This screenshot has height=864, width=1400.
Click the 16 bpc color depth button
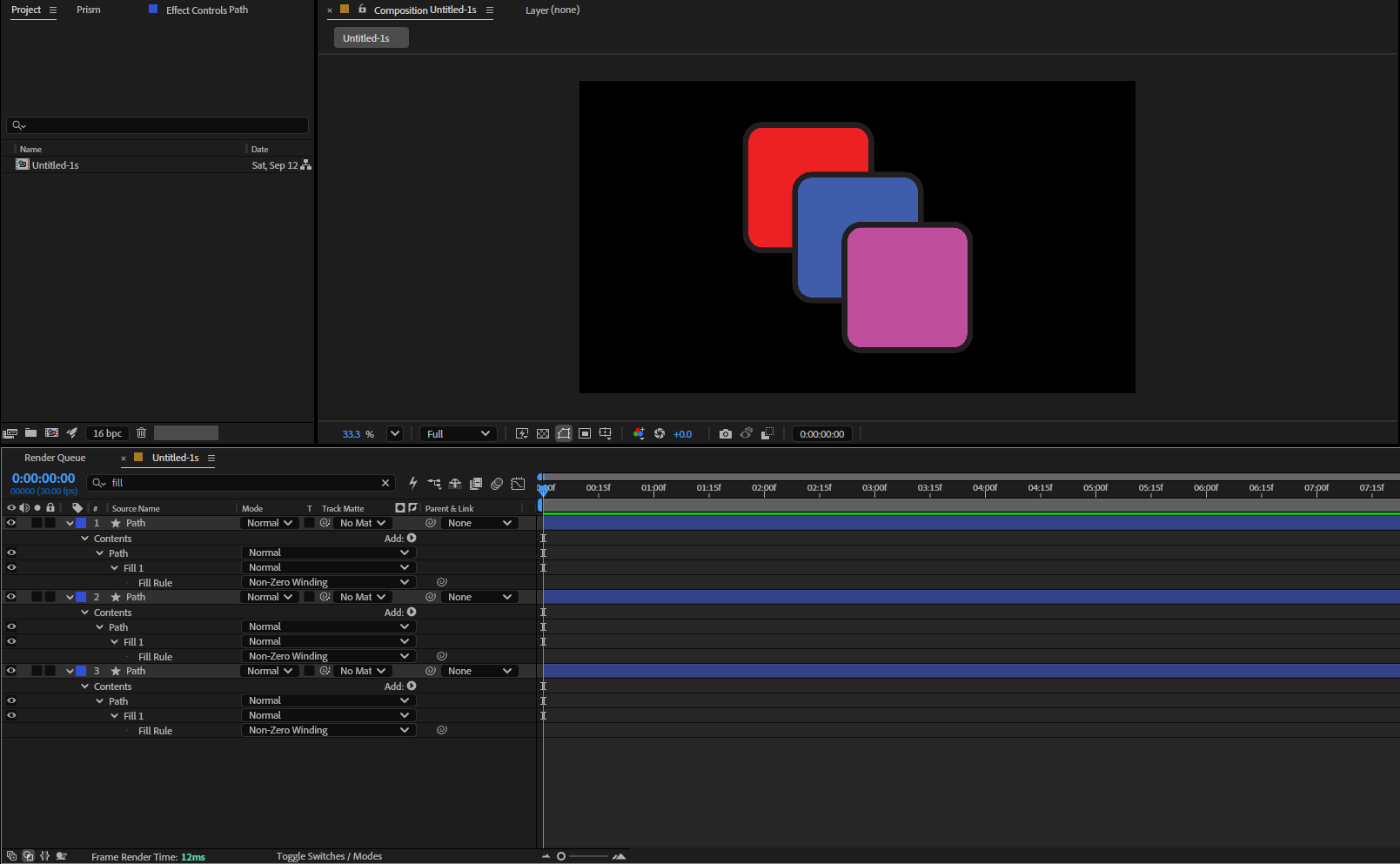click(x=108, y=433)
